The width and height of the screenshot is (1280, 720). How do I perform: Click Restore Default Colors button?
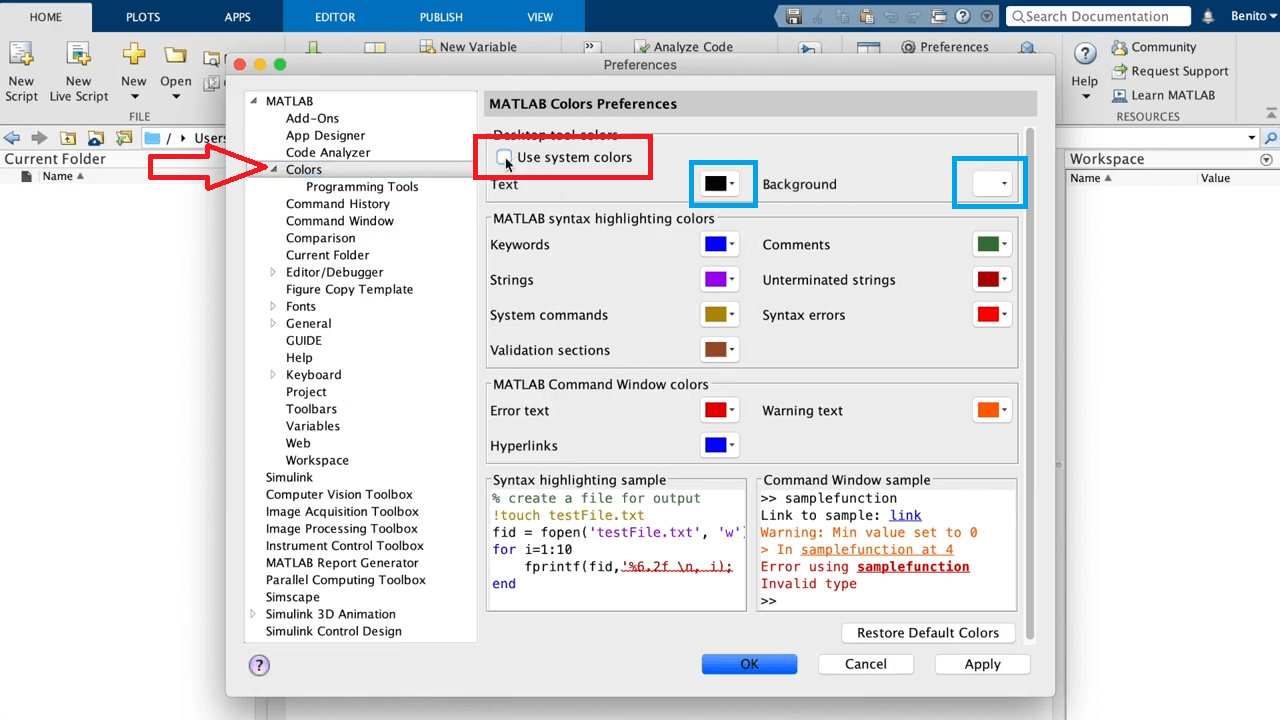(x=928, y=633)
